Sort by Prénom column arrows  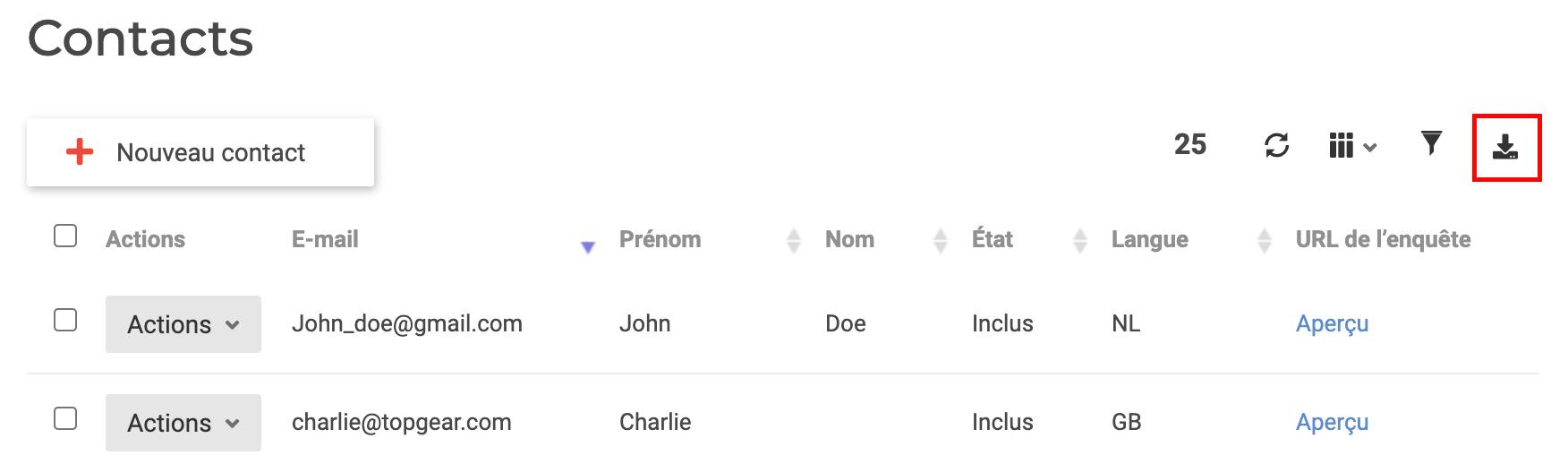tap(793, 240)
